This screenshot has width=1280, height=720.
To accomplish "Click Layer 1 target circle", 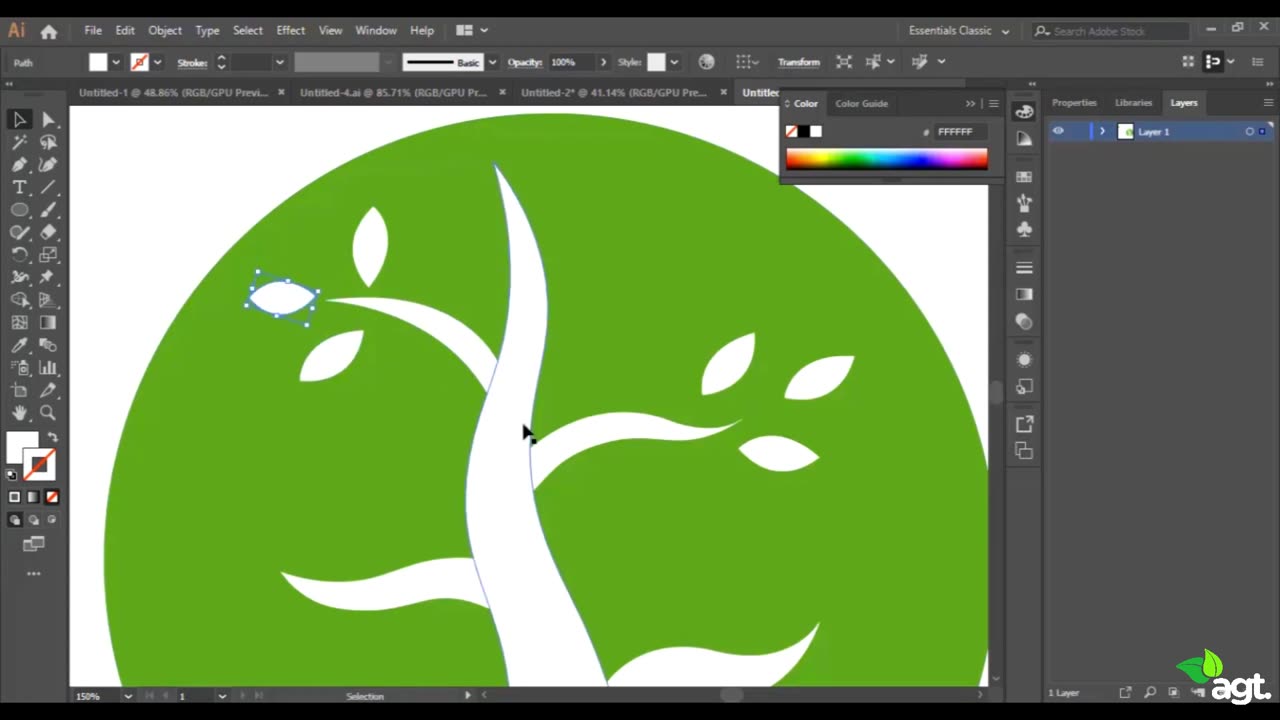I will pyautogui.click(x=1249, y=132).
